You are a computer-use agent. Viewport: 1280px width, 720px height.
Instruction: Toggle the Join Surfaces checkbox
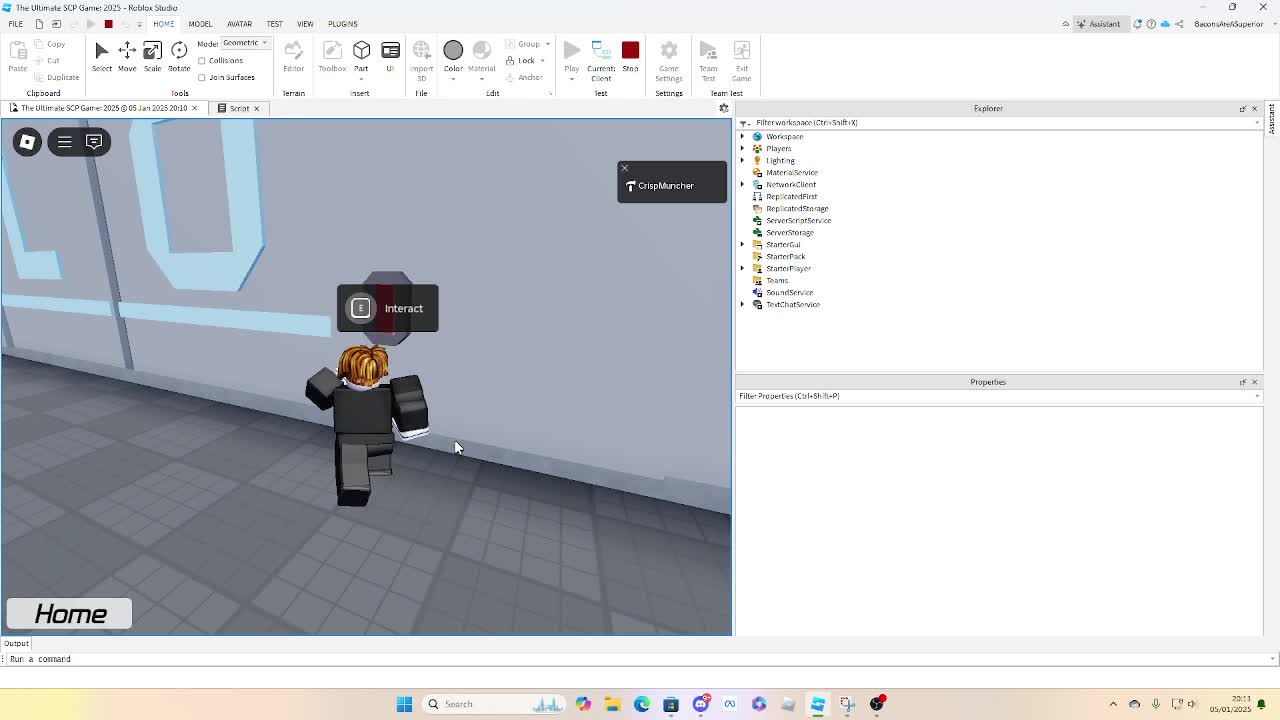click(x=201, y=78)
